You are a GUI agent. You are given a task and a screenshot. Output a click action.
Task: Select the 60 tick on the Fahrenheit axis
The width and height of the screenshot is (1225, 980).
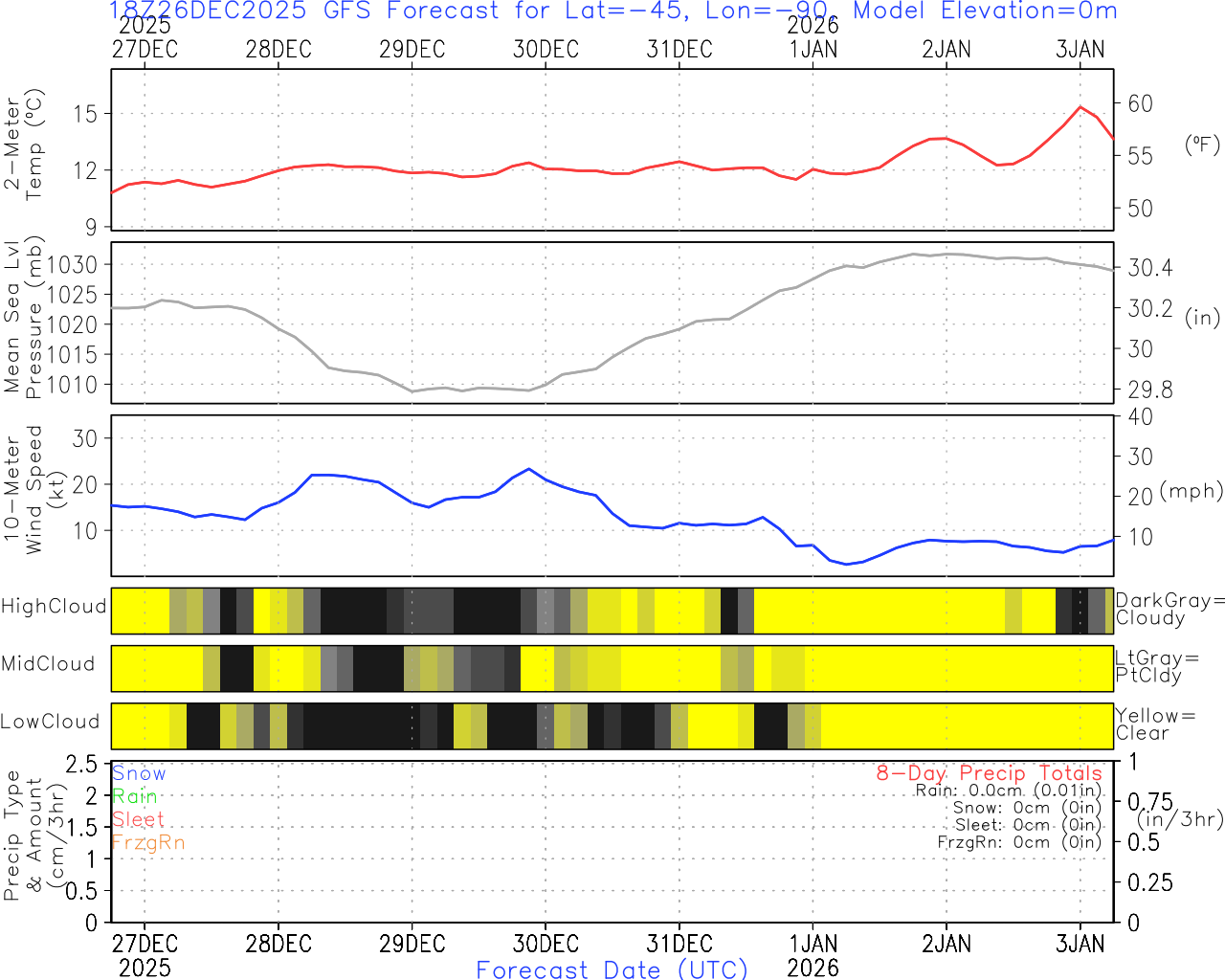(1140, 103)
